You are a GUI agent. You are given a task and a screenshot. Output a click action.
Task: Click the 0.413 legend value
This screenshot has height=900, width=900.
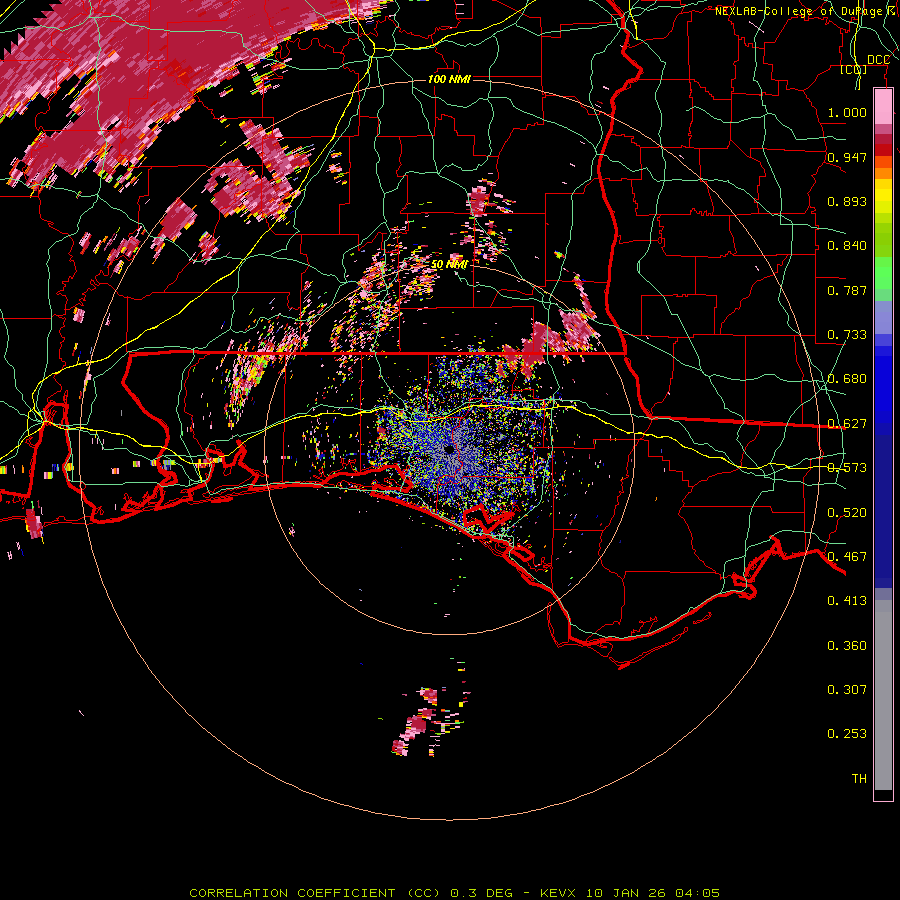[x=847, y=601]
